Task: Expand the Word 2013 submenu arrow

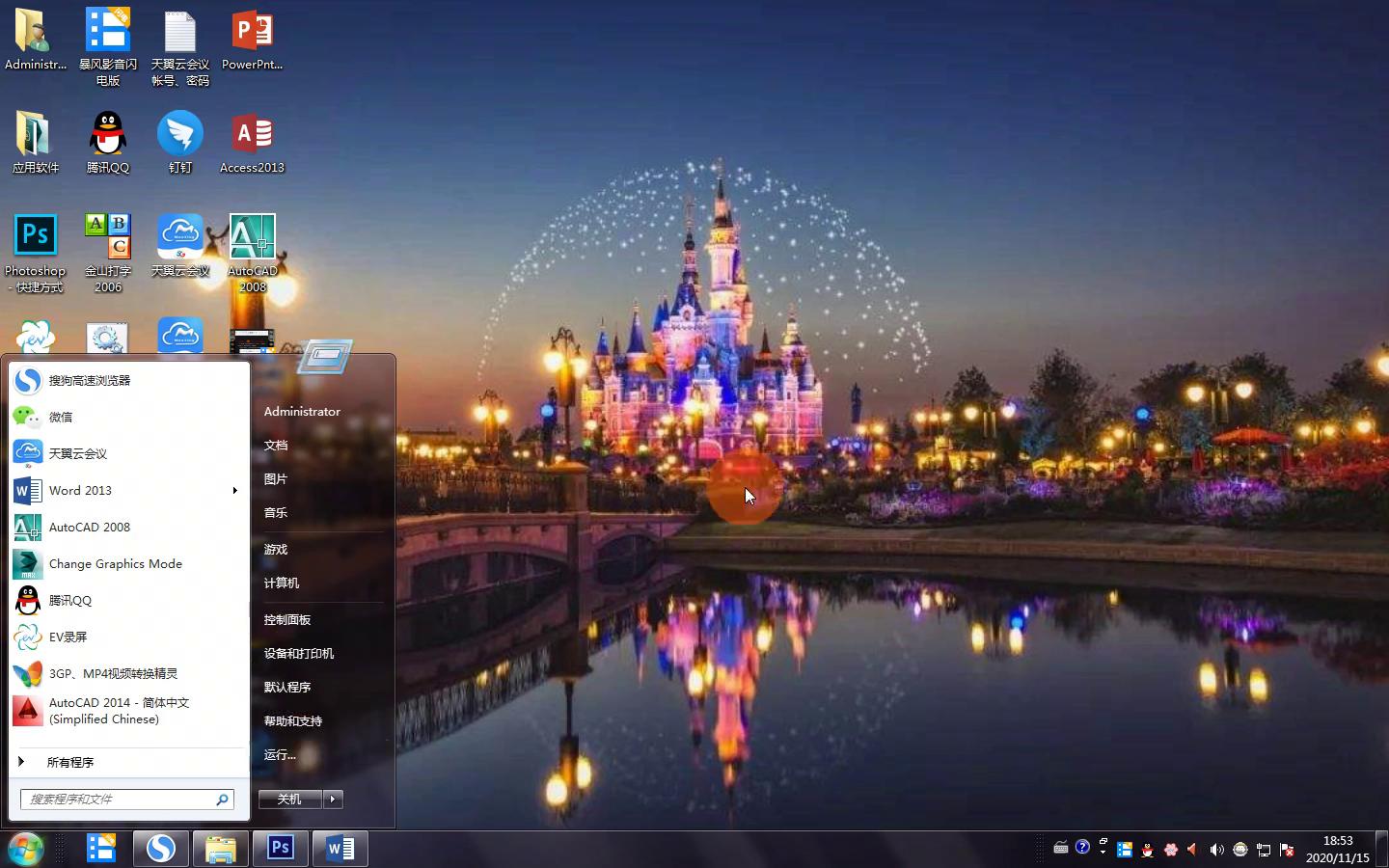Action: (x=234, y=491)
